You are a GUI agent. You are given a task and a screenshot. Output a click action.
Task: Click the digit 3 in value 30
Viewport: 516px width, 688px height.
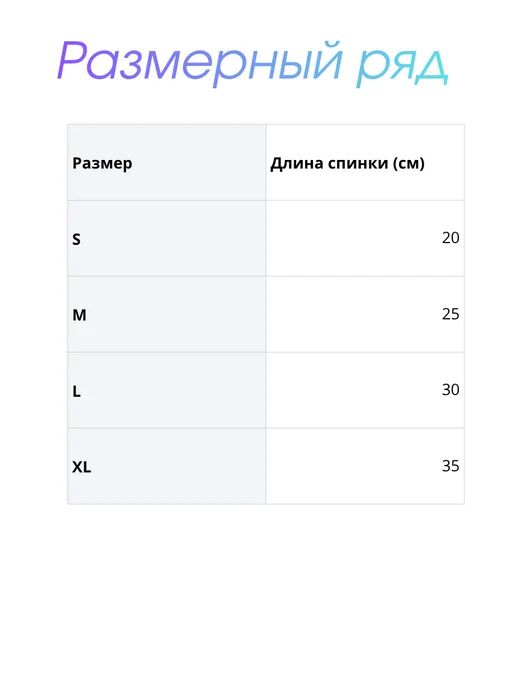click(446, 389)
